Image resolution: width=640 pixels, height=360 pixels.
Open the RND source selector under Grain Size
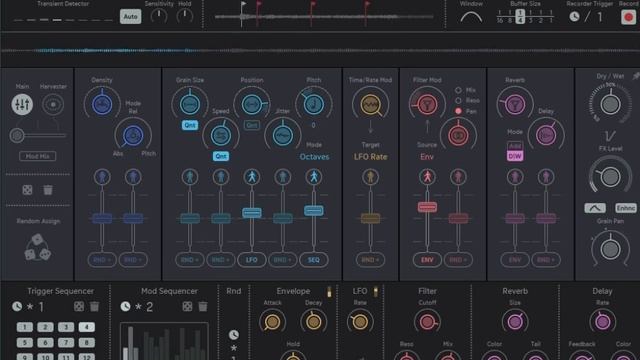(190, 260)
